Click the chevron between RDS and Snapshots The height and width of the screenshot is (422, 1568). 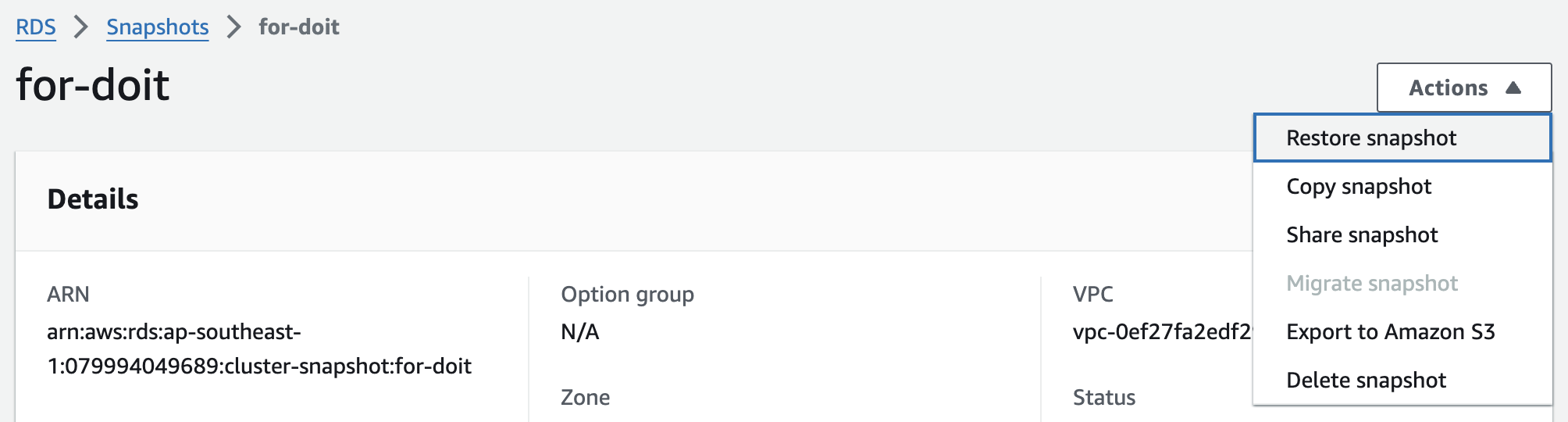click(x=81, y=27)
